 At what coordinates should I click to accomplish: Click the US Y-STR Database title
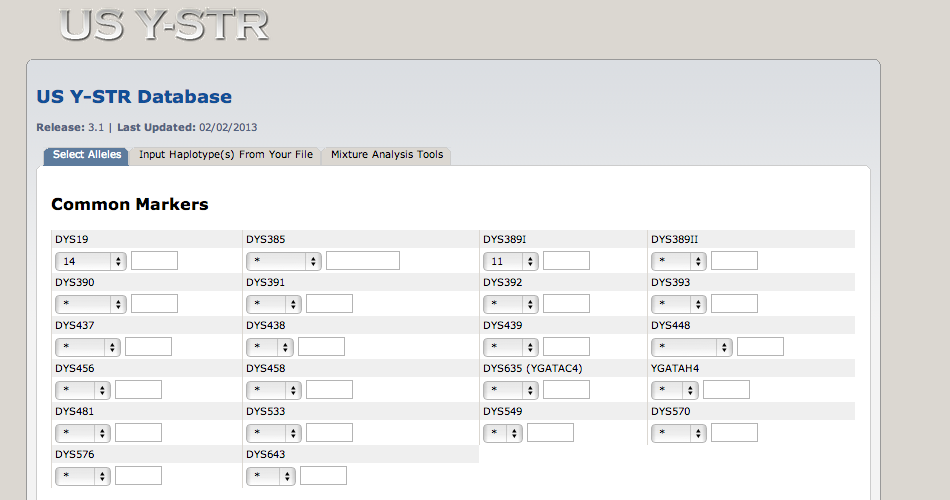tap(134, 97)
